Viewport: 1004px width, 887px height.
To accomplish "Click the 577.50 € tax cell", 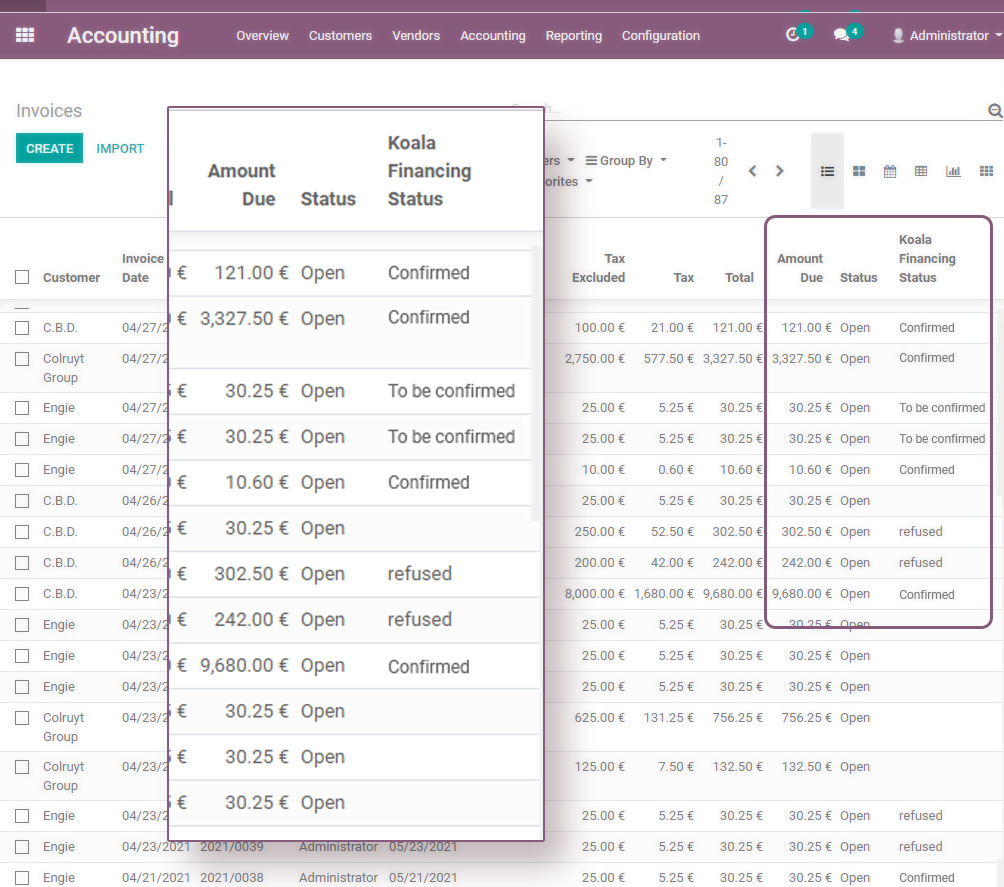I will tap(668, 359).
